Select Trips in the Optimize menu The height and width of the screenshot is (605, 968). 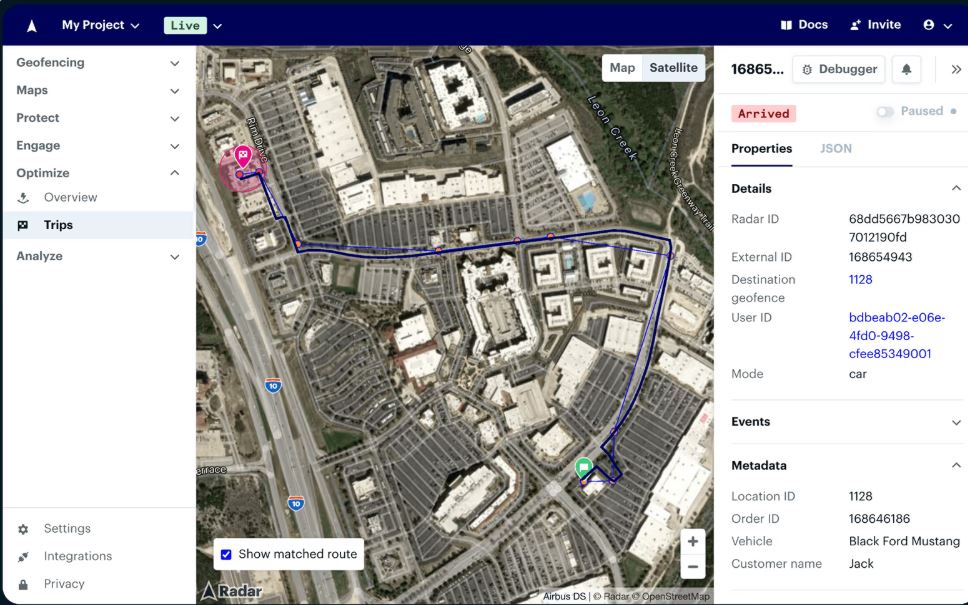click(x=58, y=225)
